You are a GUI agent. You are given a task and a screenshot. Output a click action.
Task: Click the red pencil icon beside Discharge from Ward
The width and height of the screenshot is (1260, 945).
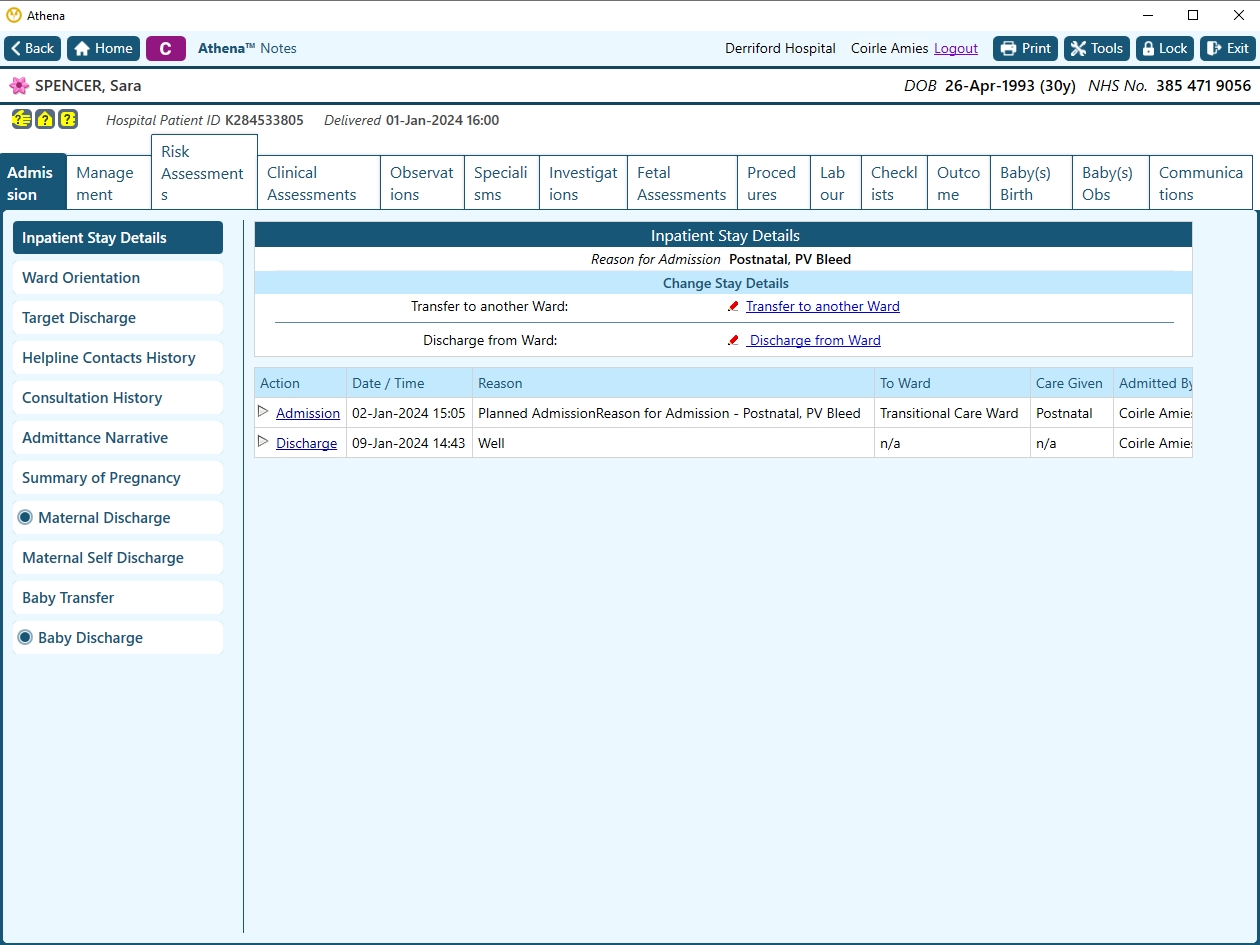tap(733, 341)
